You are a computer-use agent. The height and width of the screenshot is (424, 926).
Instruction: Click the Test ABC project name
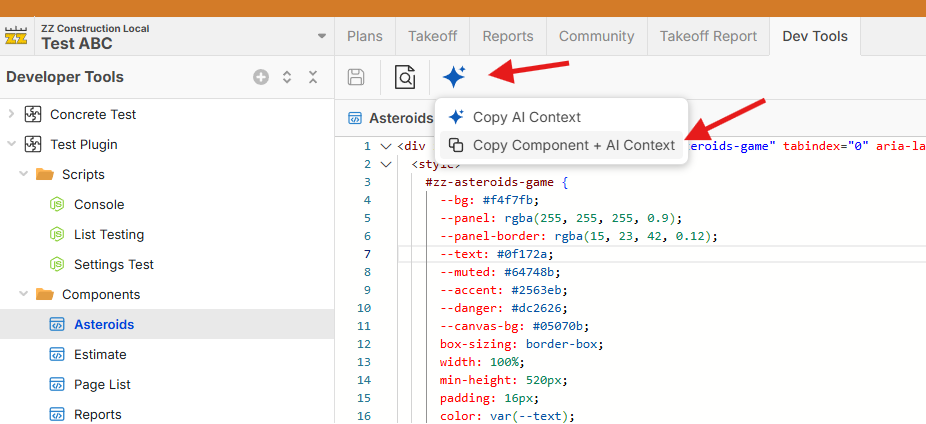[77, 43]
